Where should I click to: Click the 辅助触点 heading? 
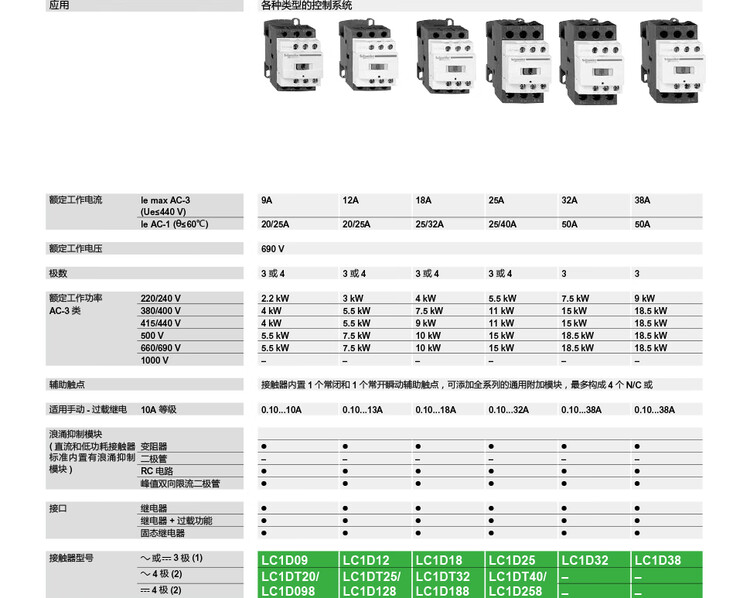point(67,384)
